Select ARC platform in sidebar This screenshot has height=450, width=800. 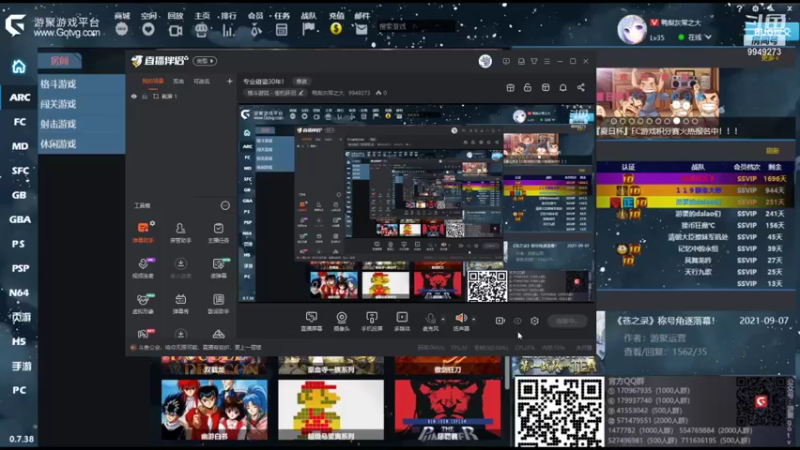pyautogui.click(x=19, y=97)
